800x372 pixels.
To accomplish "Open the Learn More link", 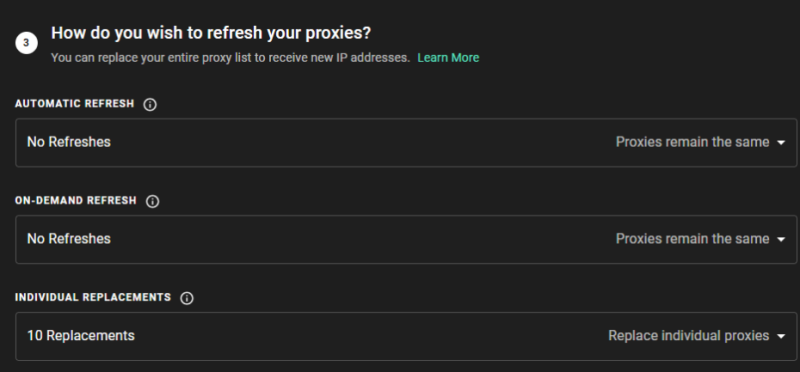I will coord(448,58).
